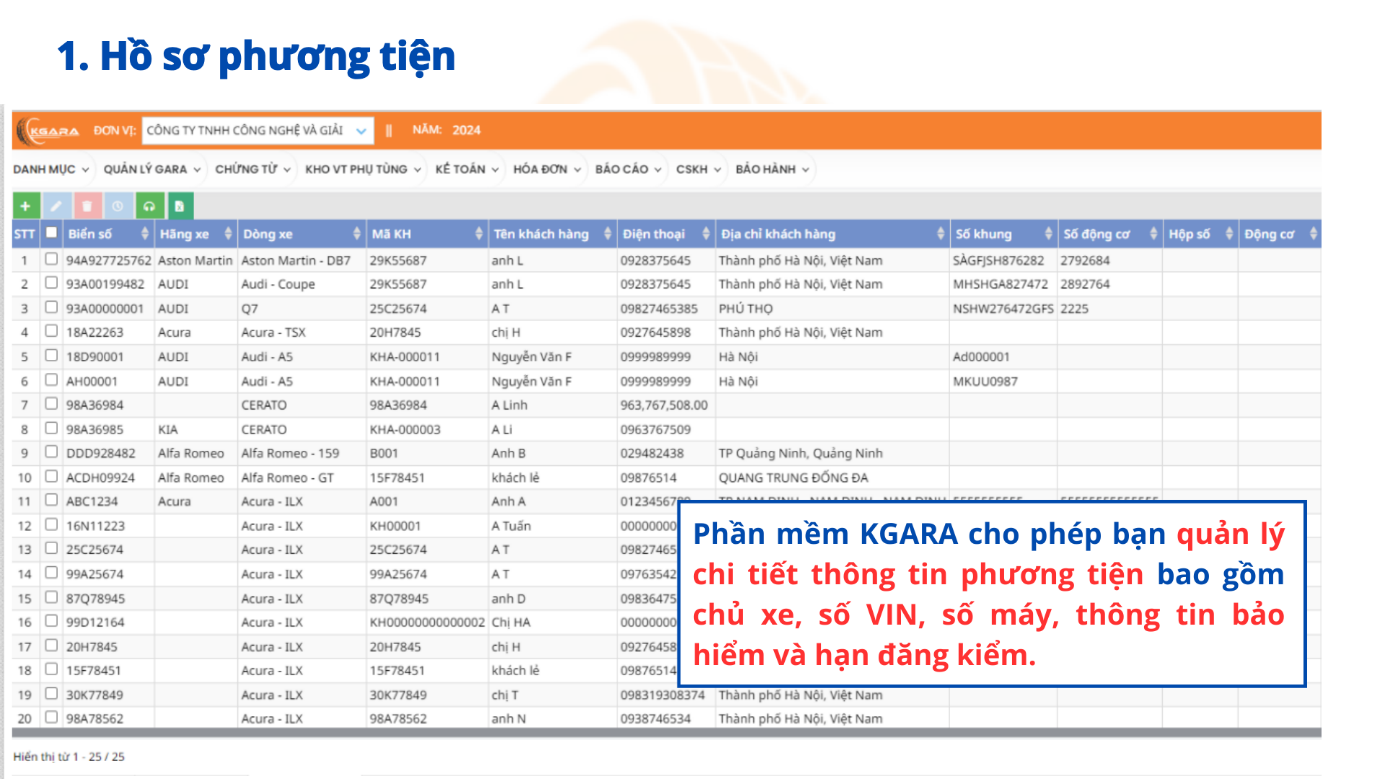Tick the select-all checkbox in table header
Screen dimensions: 1385x779
click(51, 233)
